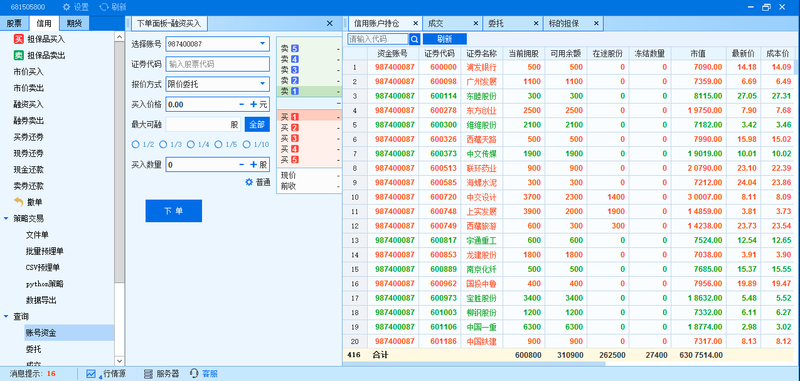
Task: Open 行情源 chart icon in status bar
Action: coord(91,374)
